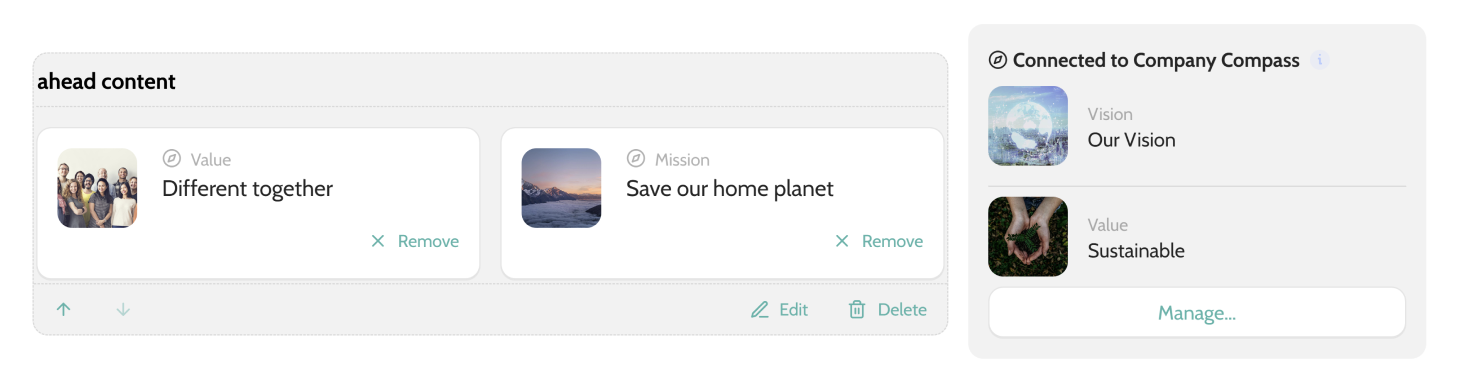Screen dimensions: 1460x390
Task: Open the mountain sunset thumbnail
Action: click(x=561, y=188)
